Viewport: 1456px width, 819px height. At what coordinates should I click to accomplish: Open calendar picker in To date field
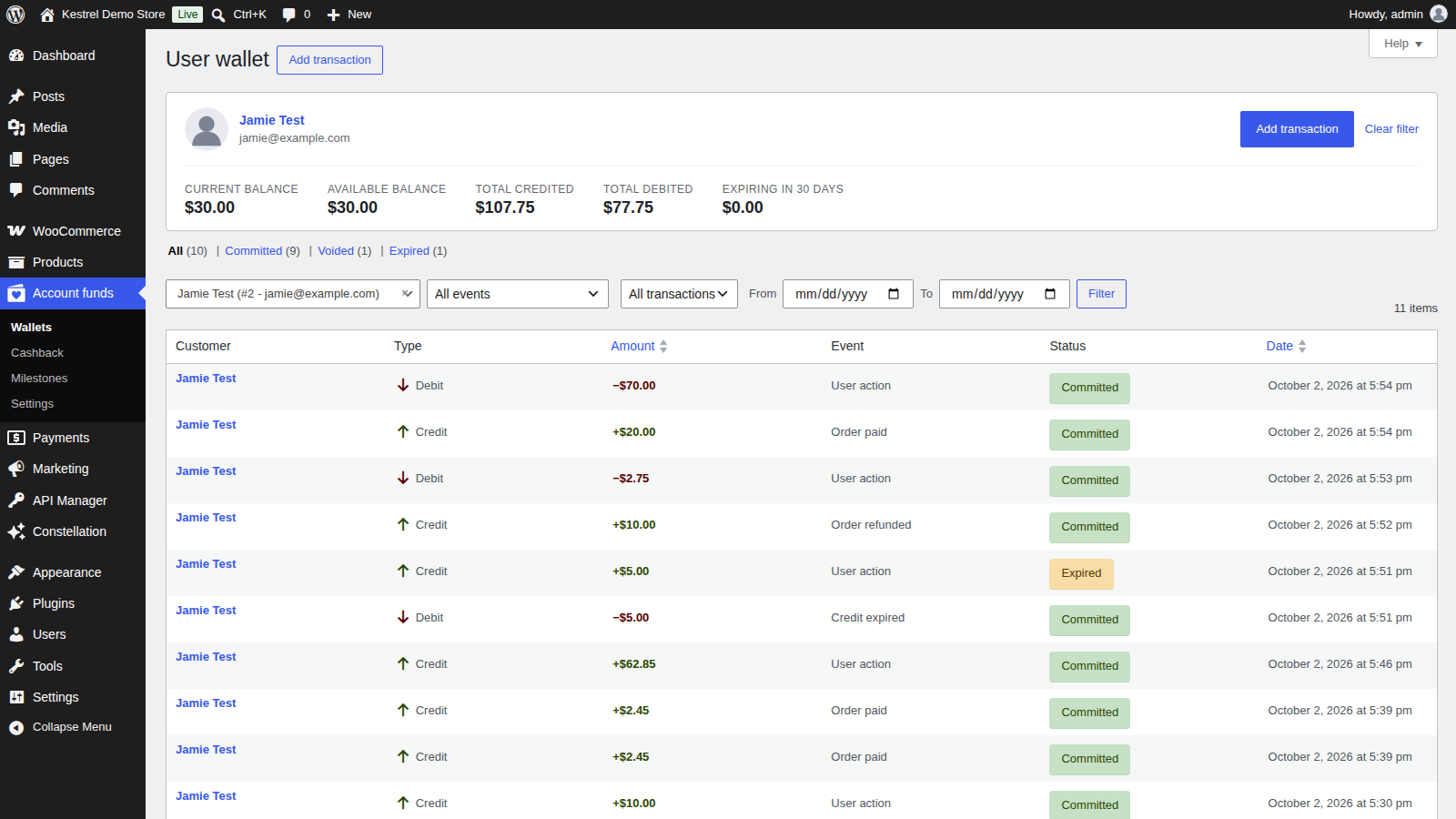[1050, 294]
